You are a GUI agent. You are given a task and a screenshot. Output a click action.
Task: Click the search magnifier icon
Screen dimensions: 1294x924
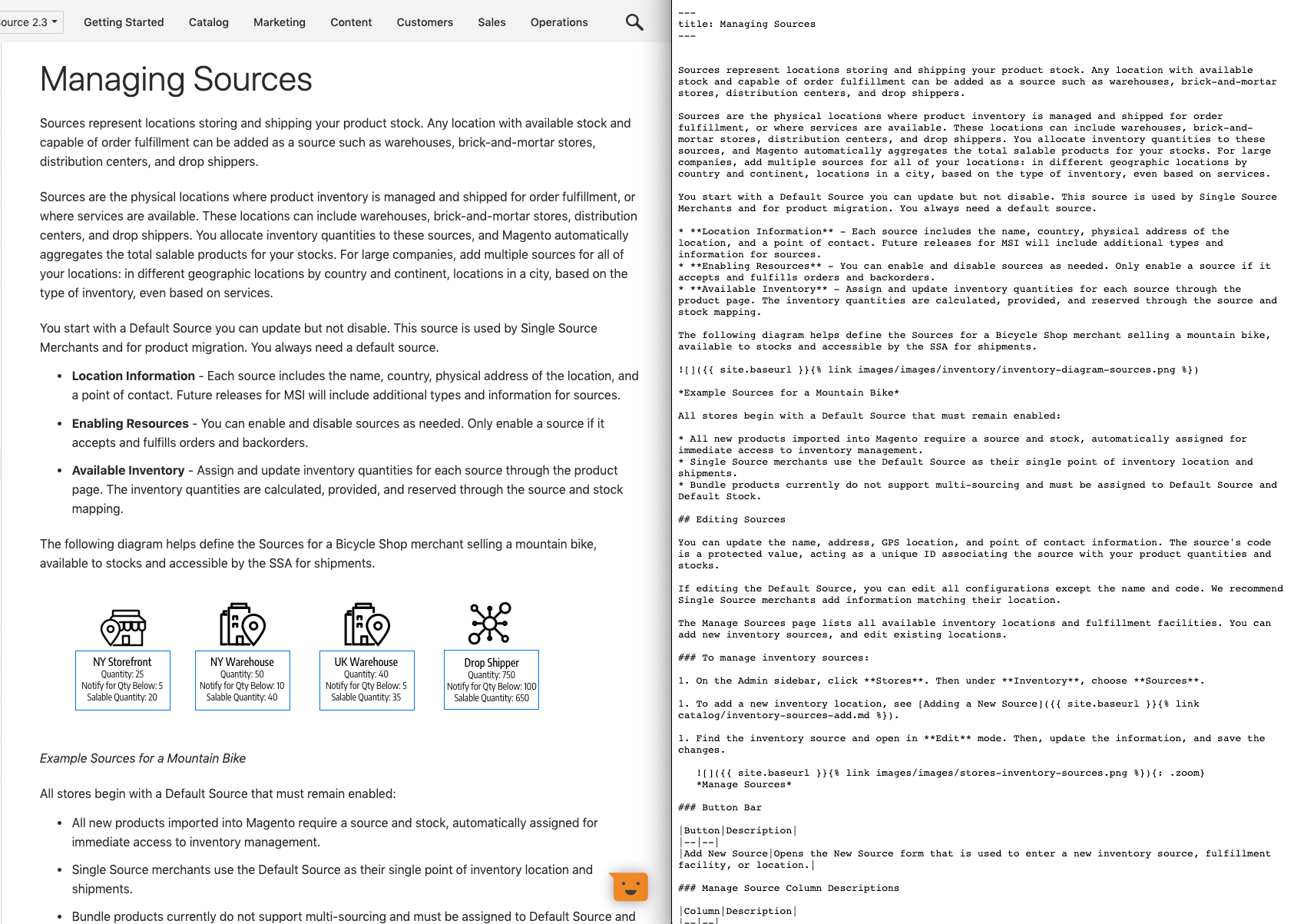click(x=634, y=22)
